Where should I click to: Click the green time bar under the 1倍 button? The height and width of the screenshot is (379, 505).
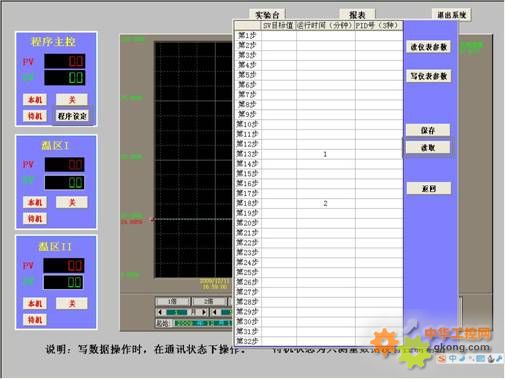click(177, 312)
